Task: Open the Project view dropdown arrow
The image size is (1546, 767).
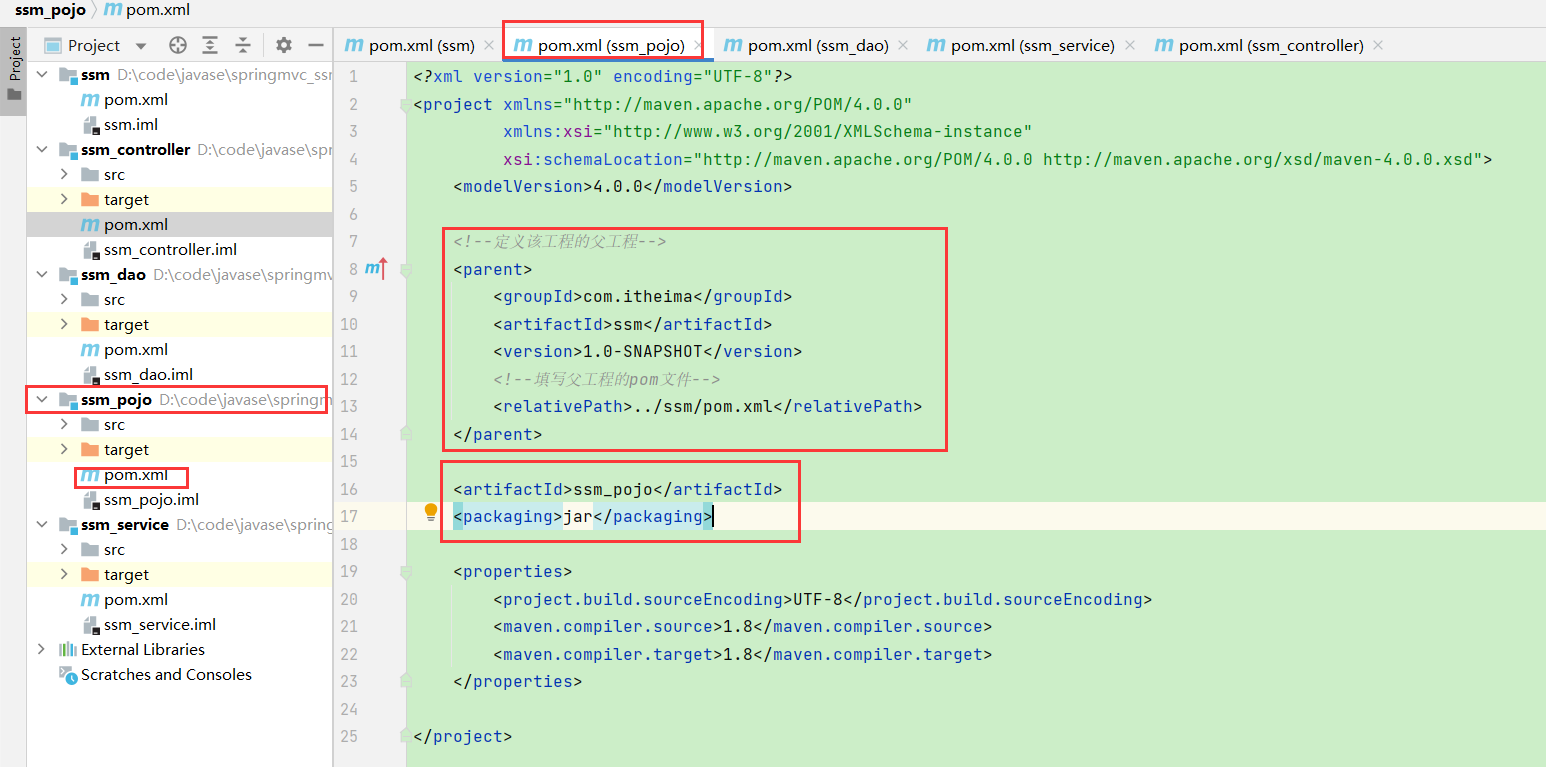Action: coord(140,46)
